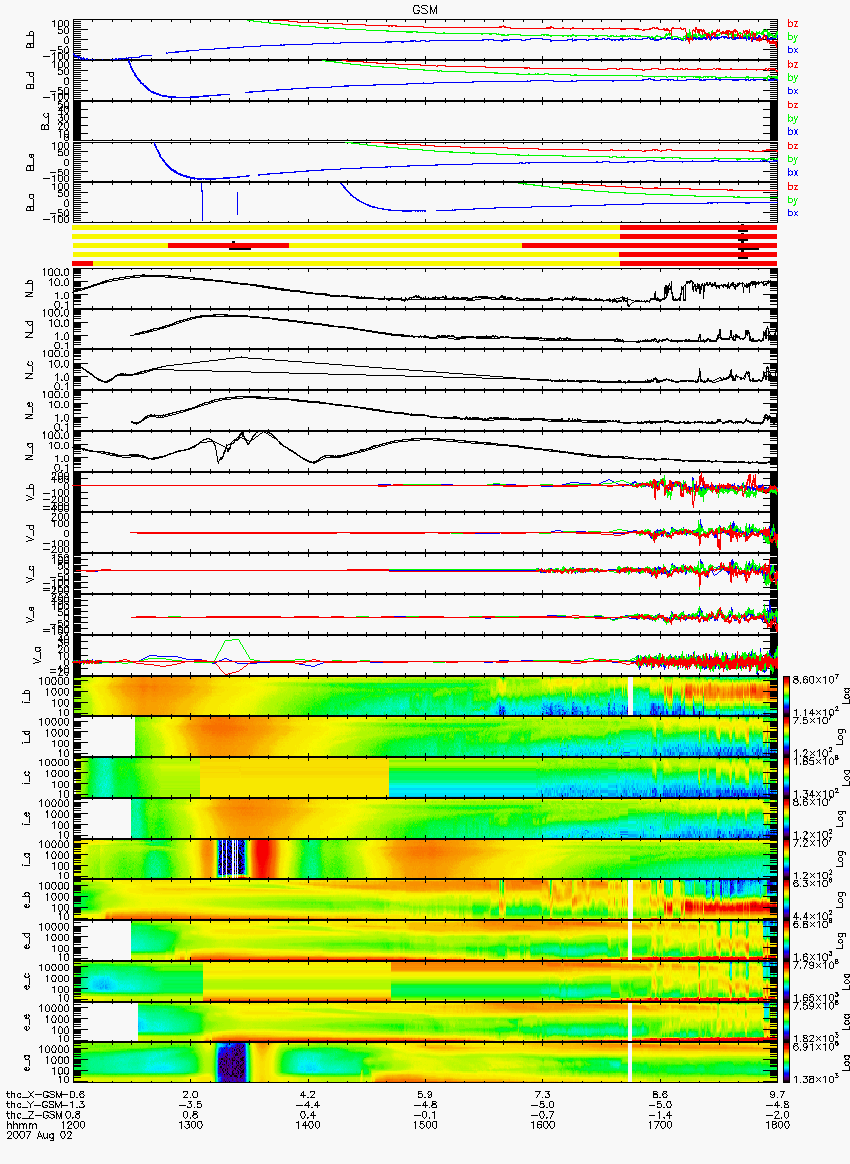Click the e_b electron spectrogram label
The width and height of the screenshot is (850, 1164).
(27, 900)
